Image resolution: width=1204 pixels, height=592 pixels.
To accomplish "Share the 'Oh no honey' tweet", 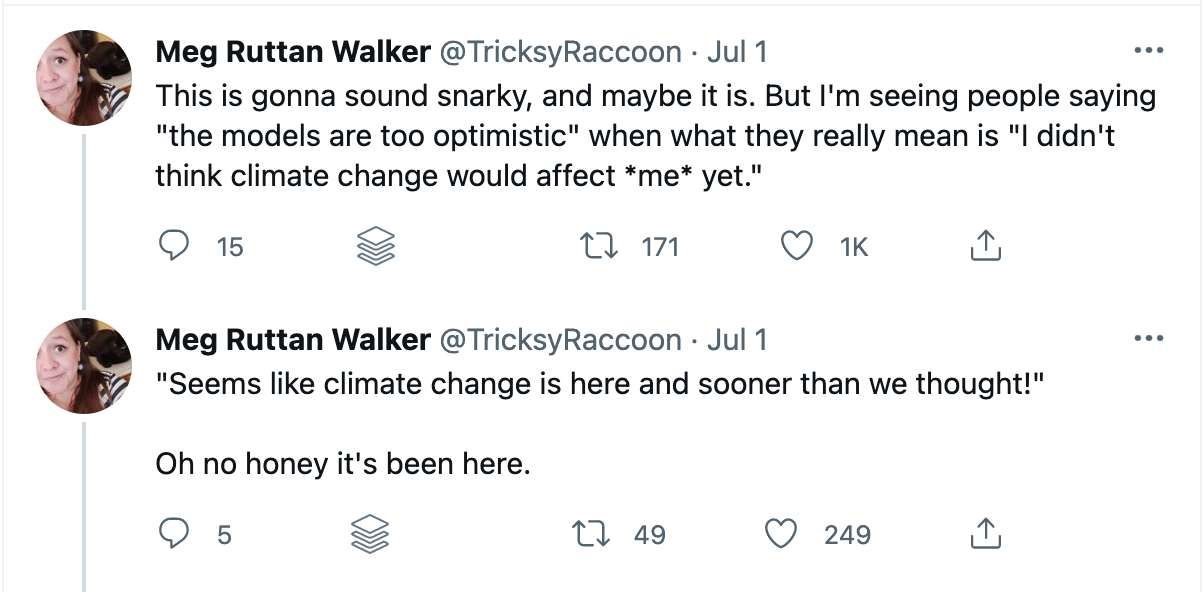I will 985,534.
